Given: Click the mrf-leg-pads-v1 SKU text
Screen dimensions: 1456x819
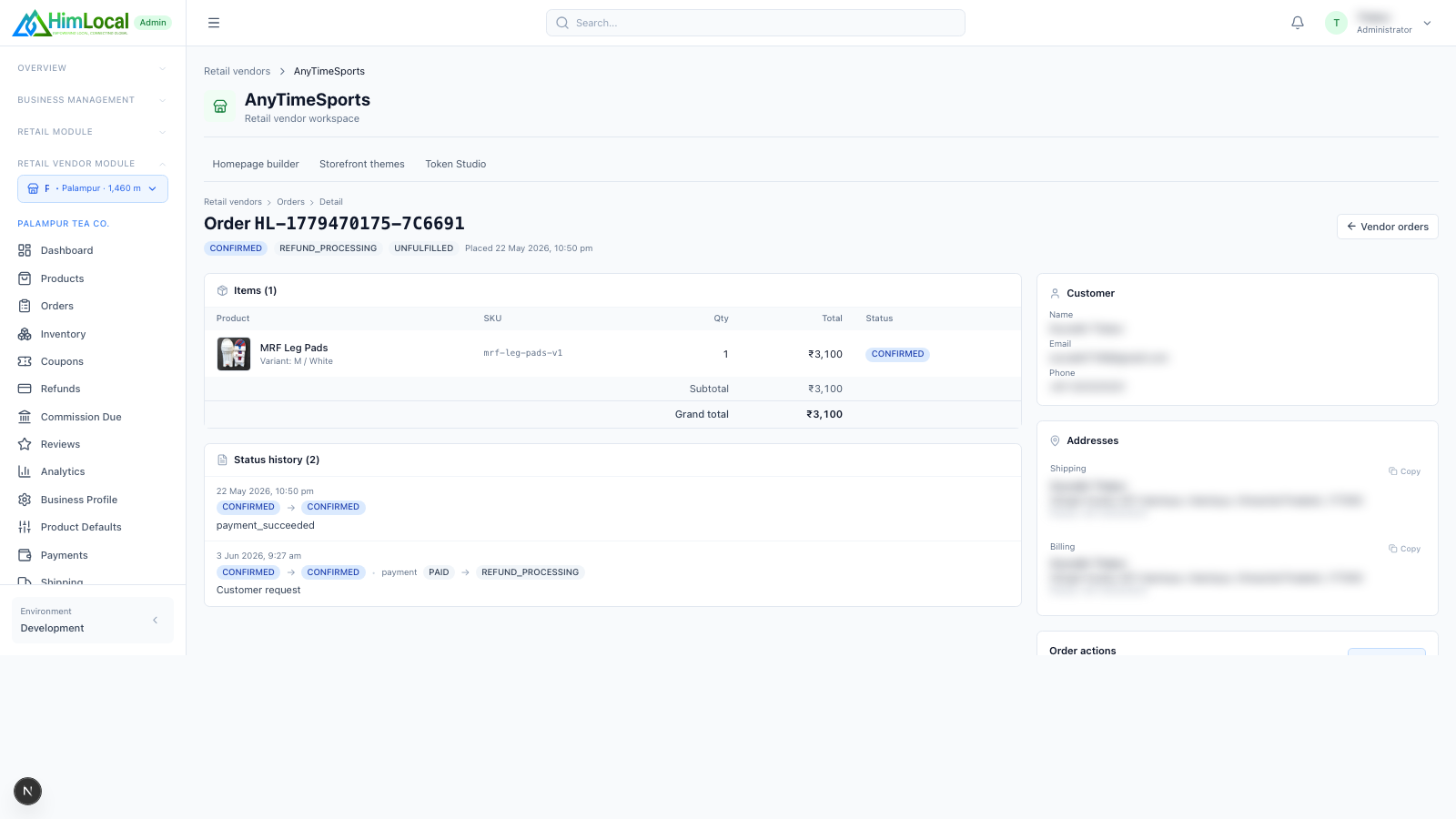Looking at the screenshot, I should pos(523,353).
